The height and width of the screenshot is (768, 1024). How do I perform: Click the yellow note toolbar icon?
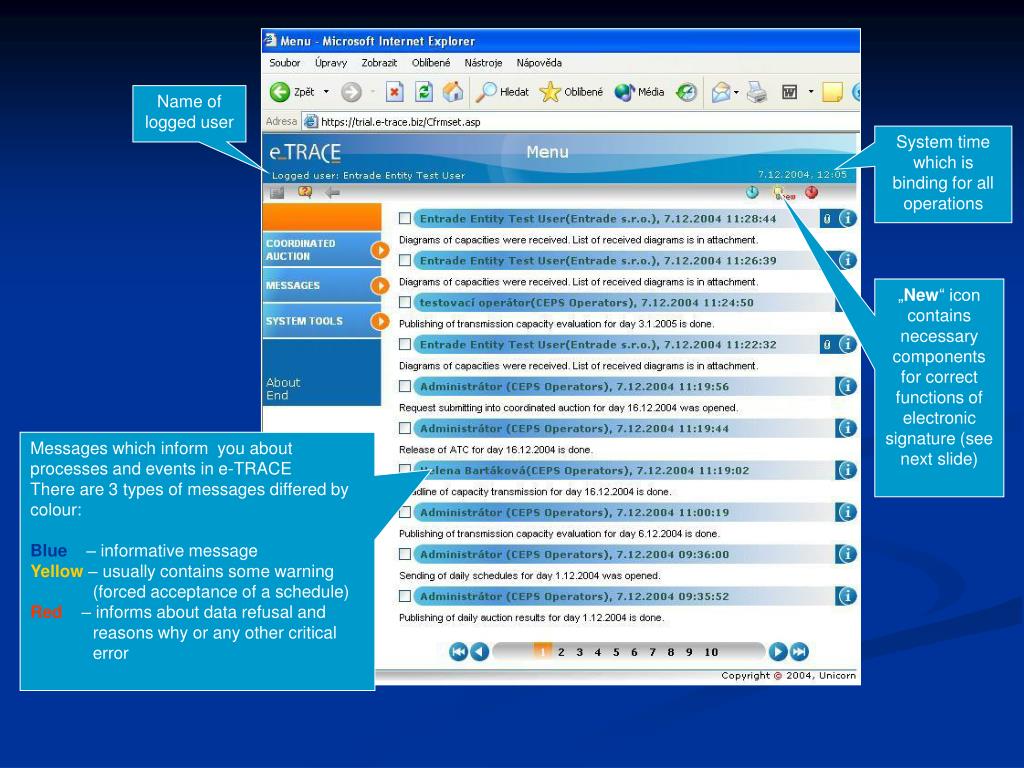832,92
